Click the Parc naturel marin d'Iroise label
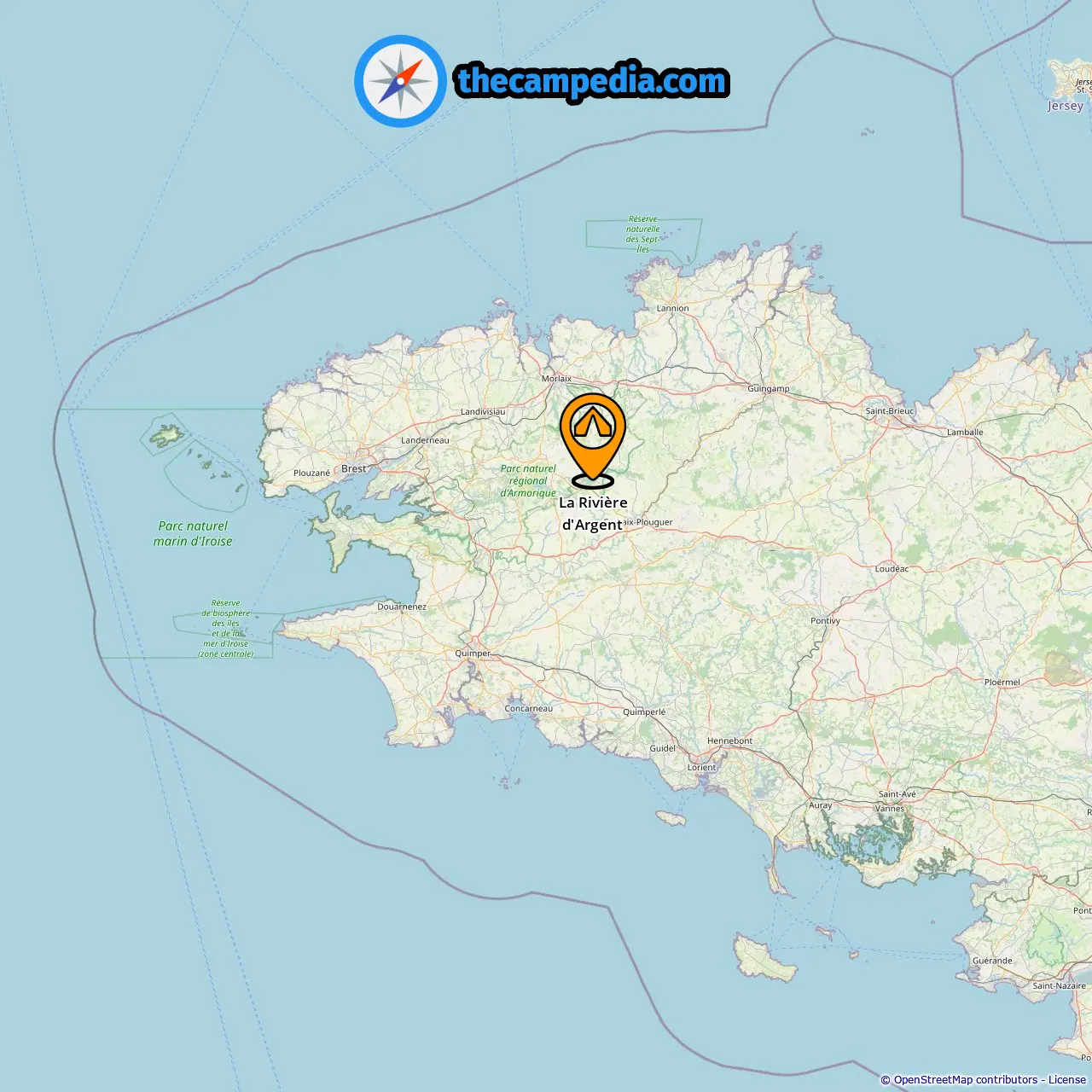 193,533
